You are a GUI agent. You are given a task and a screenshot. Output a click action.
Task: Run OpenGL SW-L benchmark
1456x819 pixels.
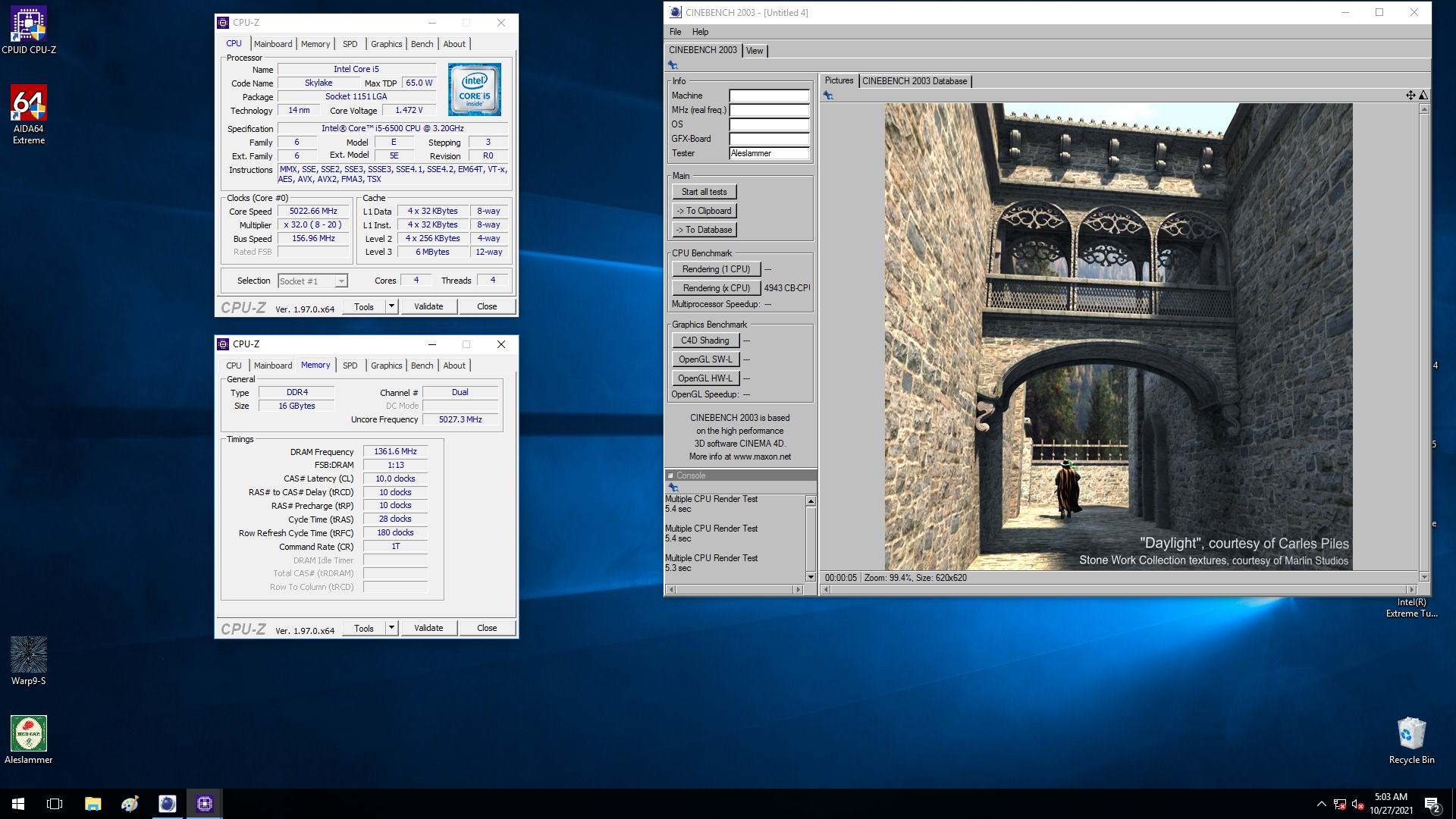coord(705,359)
